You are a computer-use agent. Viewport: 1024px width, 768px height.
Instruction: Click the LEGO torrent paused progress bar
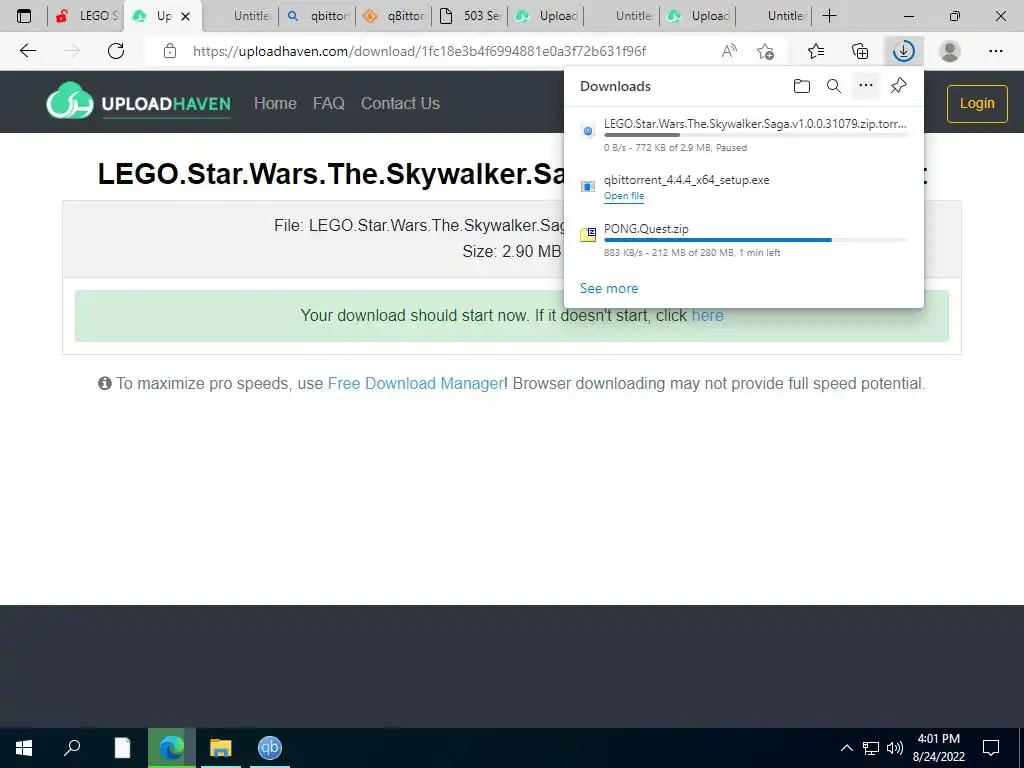(756, 135)
